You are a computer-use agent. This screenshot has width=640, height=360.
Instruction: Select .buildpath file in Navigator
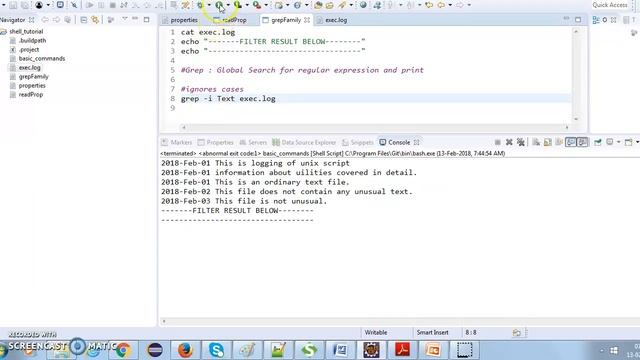coord(32,40)
